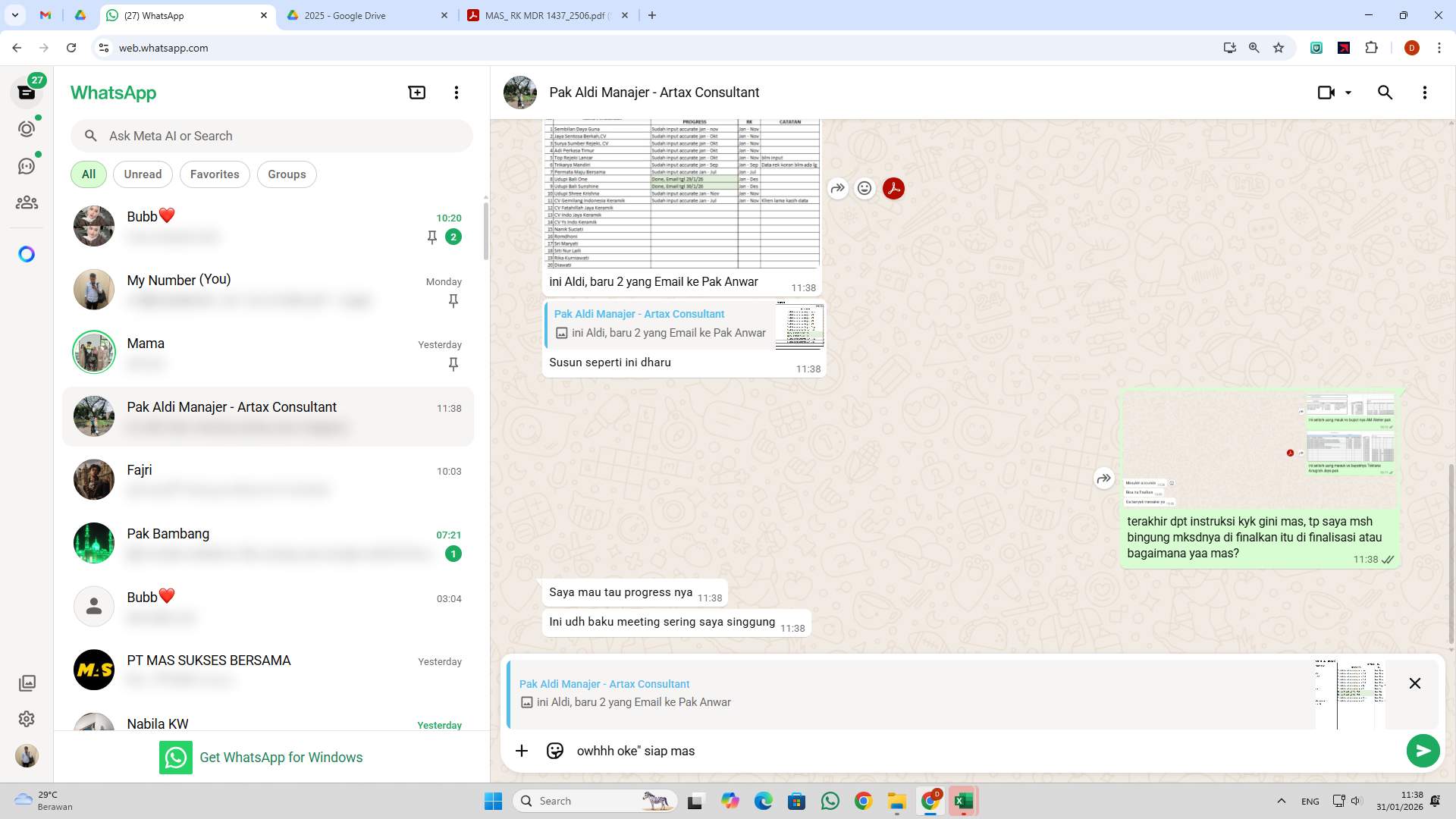Open the volume control from the taskbar
The height and width of the screenshot is (819, 1456).
pyautogui.click(x=1357, y=800)
